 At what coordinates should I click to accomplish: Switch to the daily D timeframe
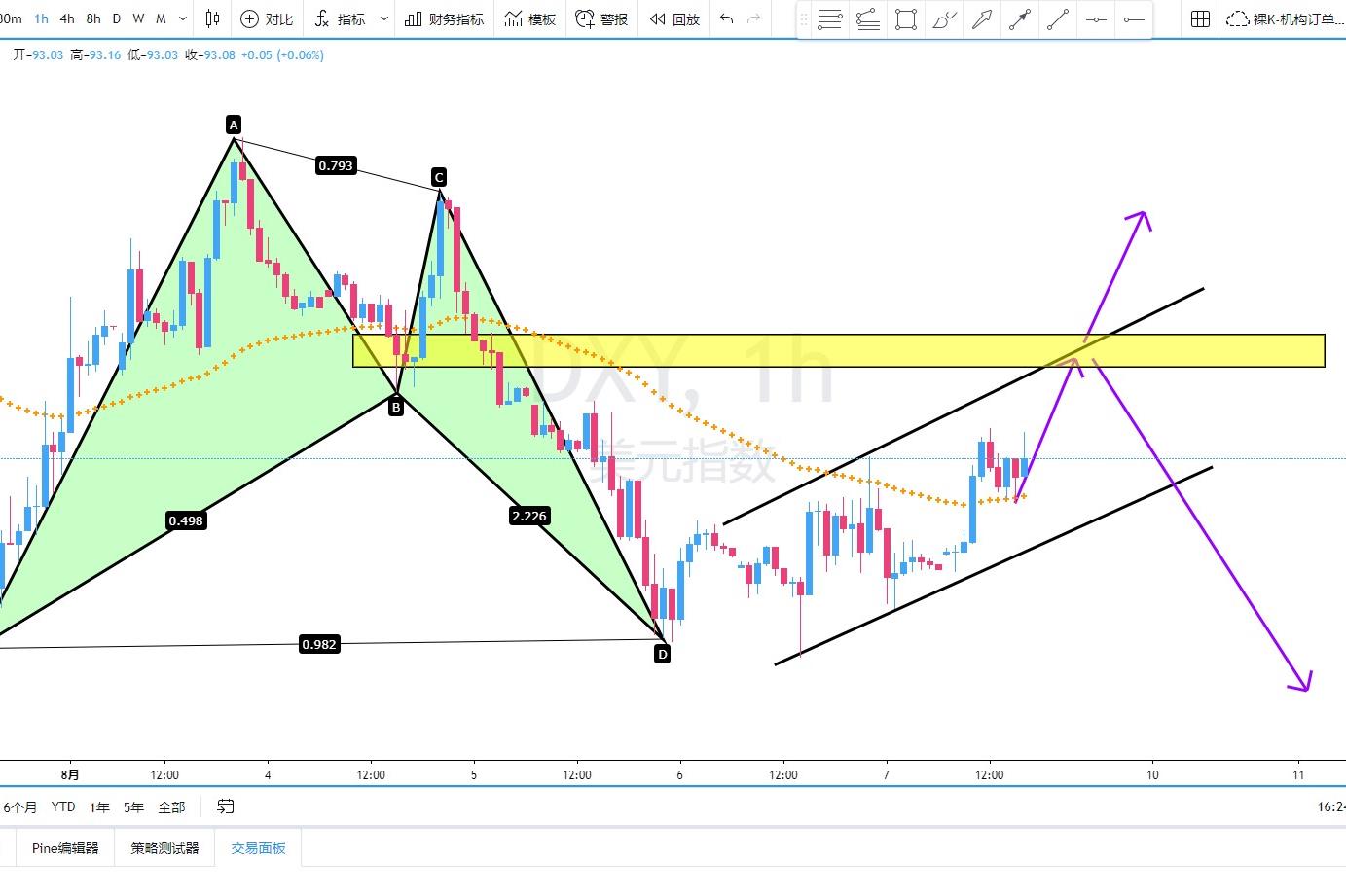point(117,18)
